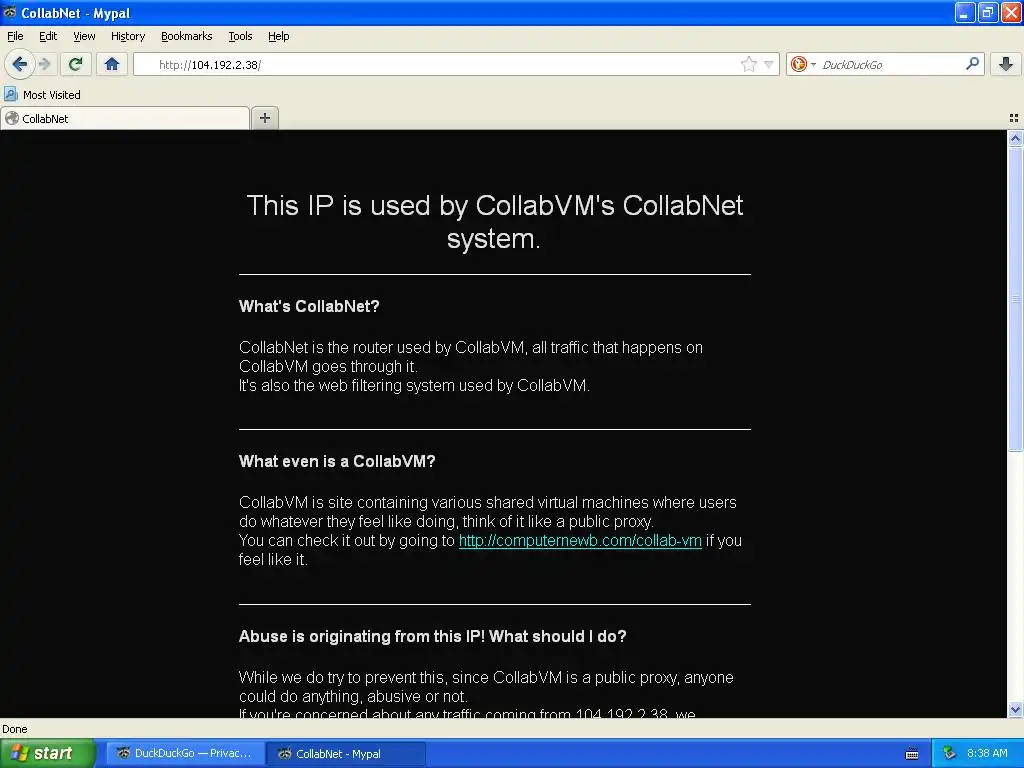Screen dimensions: 1024x768
Task: Click the 8:38 AM system clock
Action: (x=987, y=753)
